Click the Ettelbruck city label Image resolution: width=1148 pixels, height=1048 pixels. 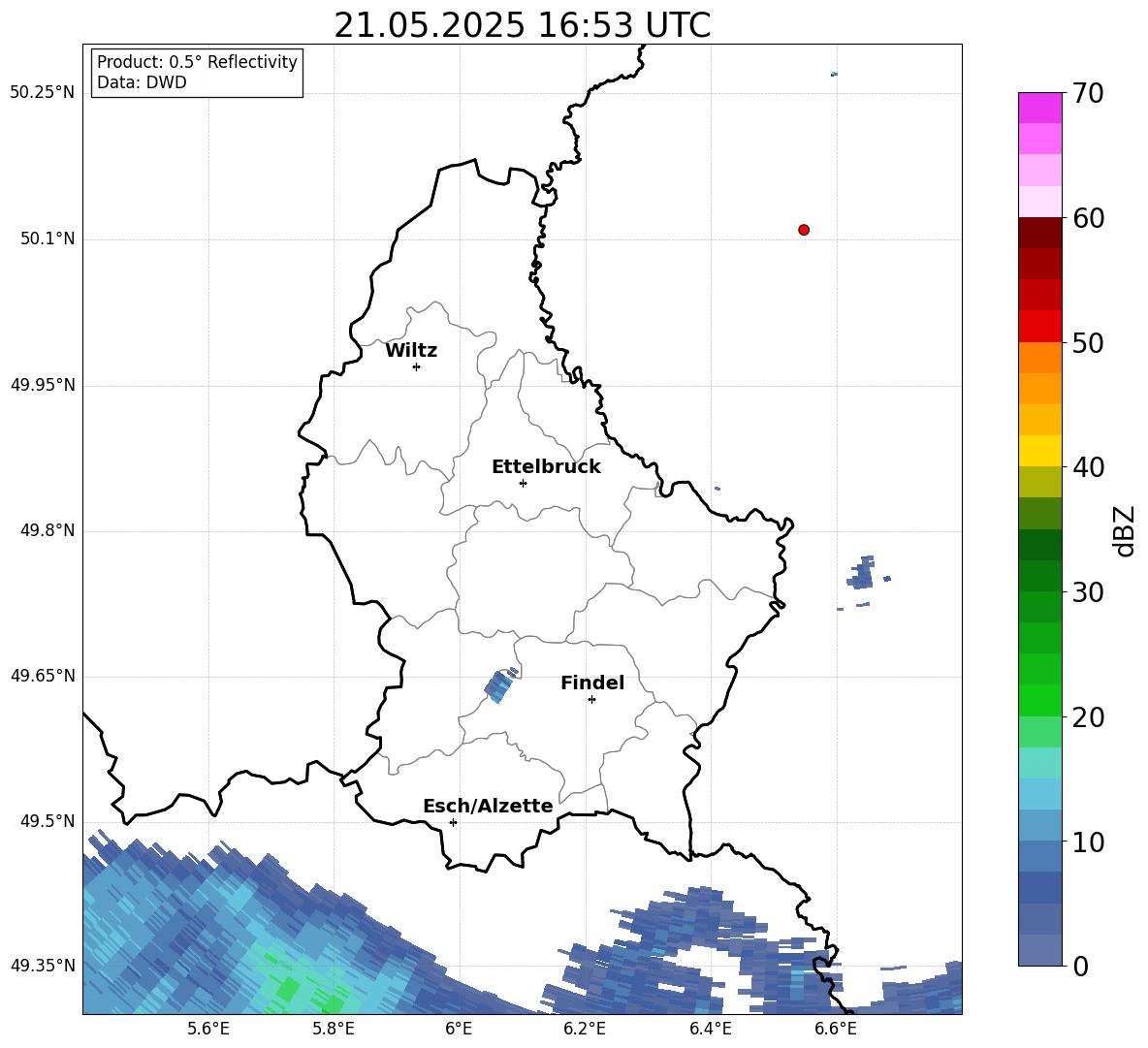pos(546,467)
